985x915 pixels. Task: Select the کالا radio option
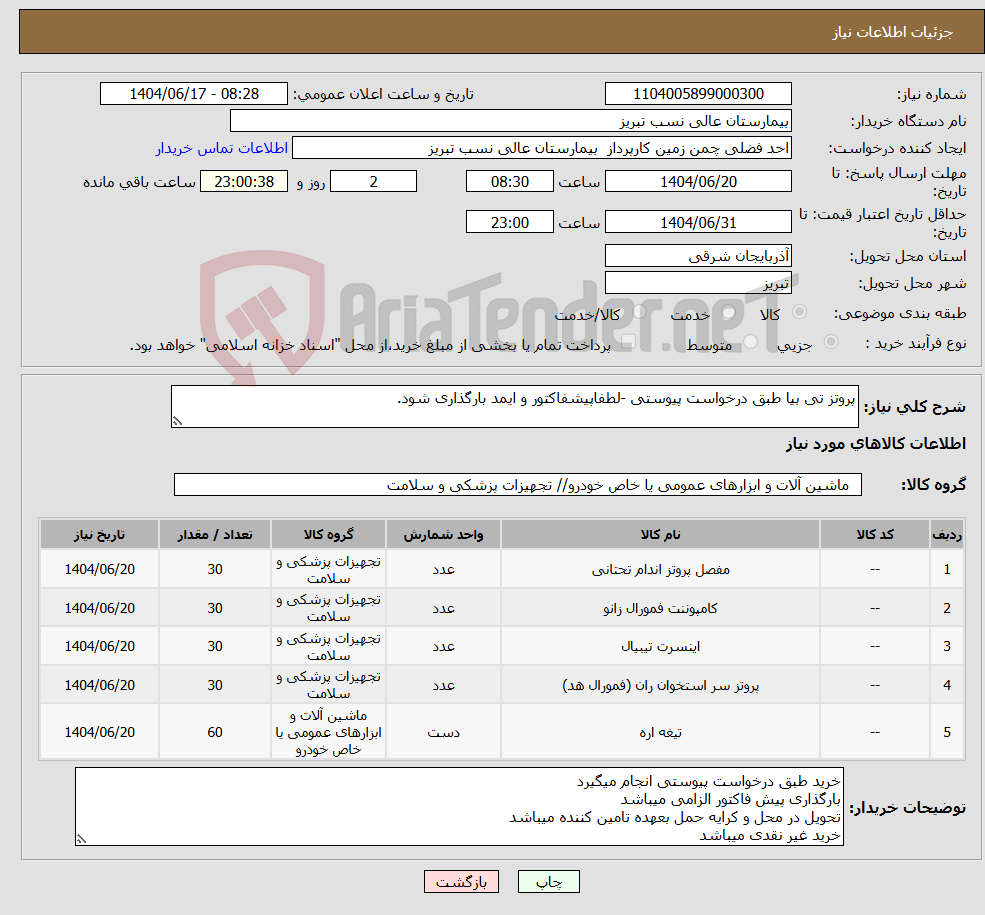coord(798,314)
